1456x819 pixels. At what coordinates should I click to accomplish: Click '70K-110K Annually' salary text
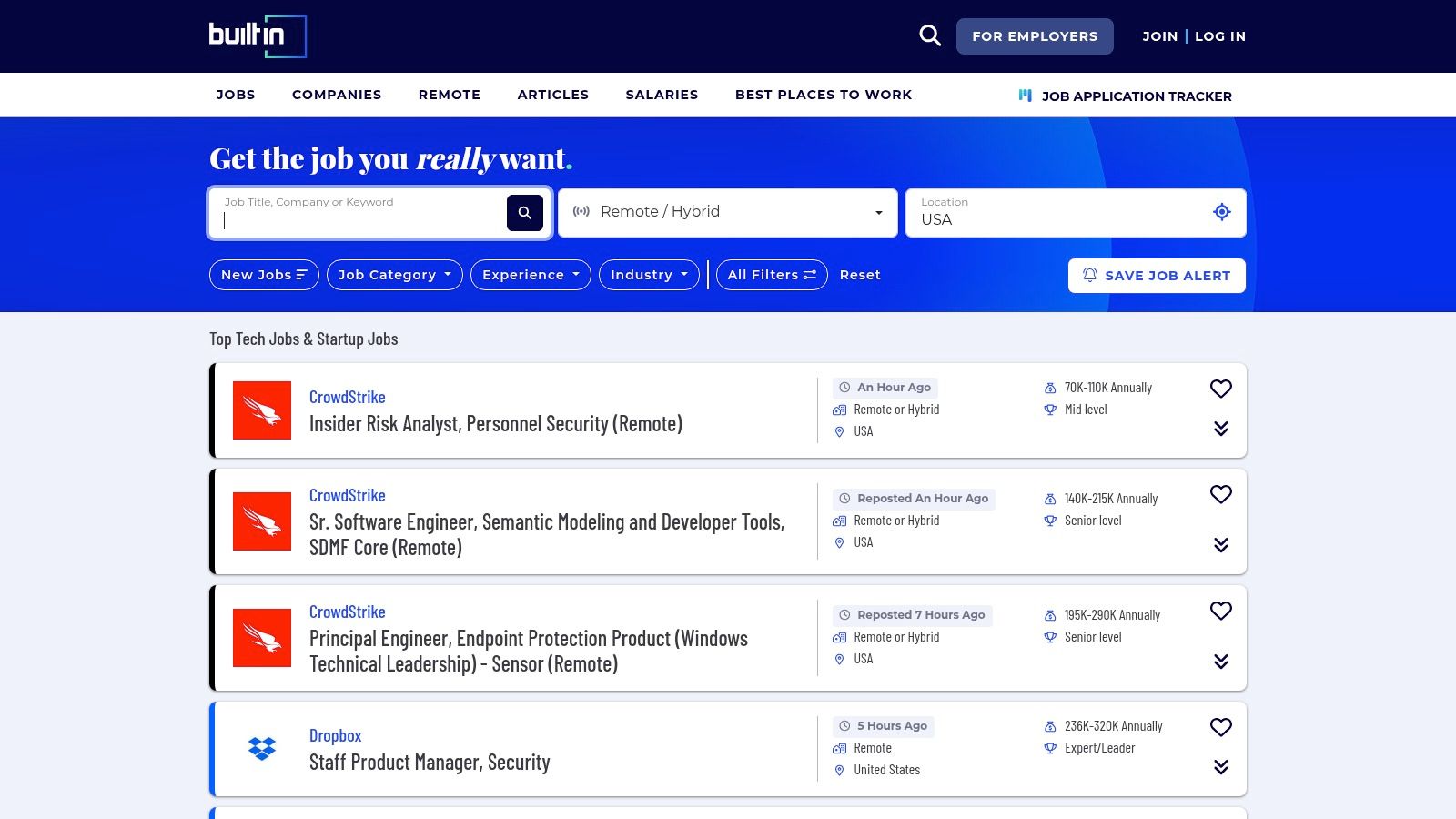click(x=1108, y=388)
